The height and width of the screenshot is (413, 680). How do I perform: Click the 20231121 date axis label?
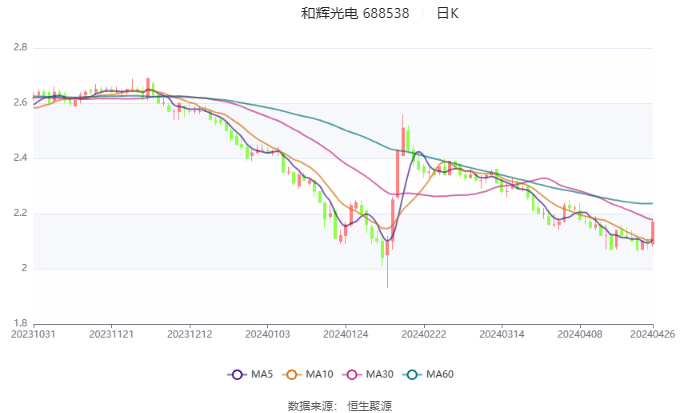[x=111, y=334]
